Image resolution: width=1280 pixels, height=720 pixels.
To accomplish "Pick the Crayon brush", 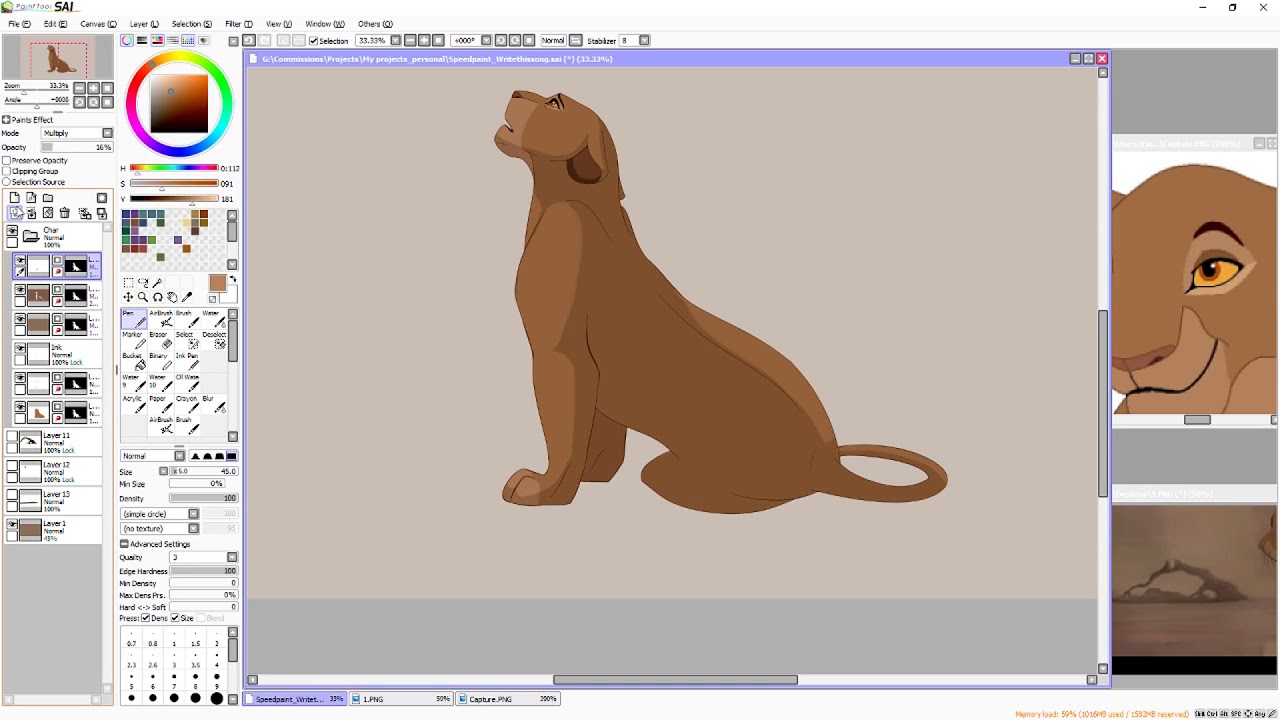I will click(x=187, y=404).
